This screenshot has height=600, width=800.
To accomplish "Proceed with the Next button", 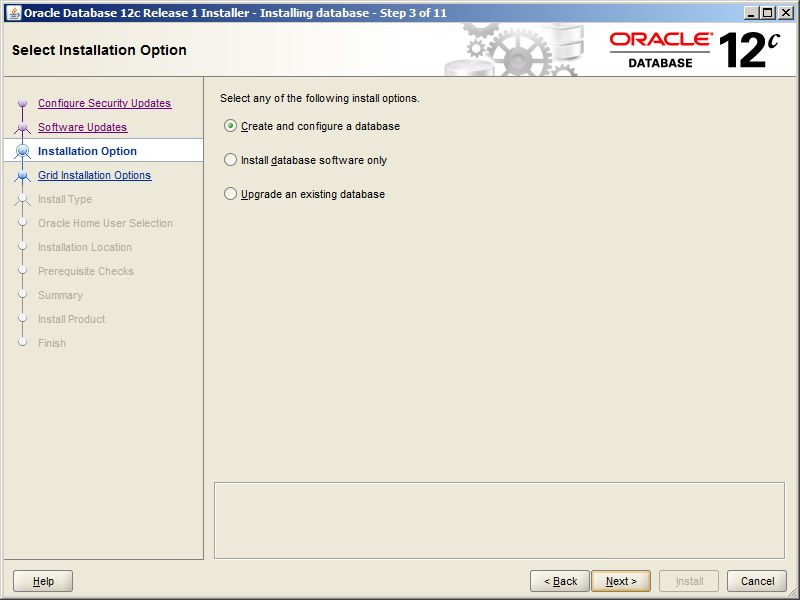I will [x=621, y=581].
